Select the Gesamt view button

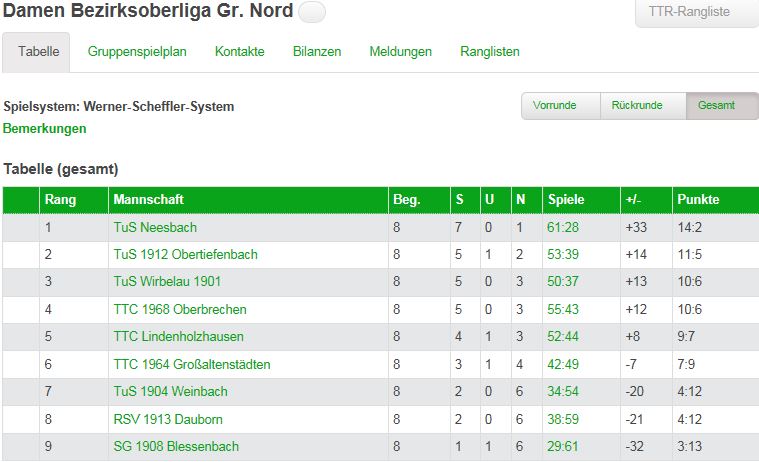tap(716, 105)
